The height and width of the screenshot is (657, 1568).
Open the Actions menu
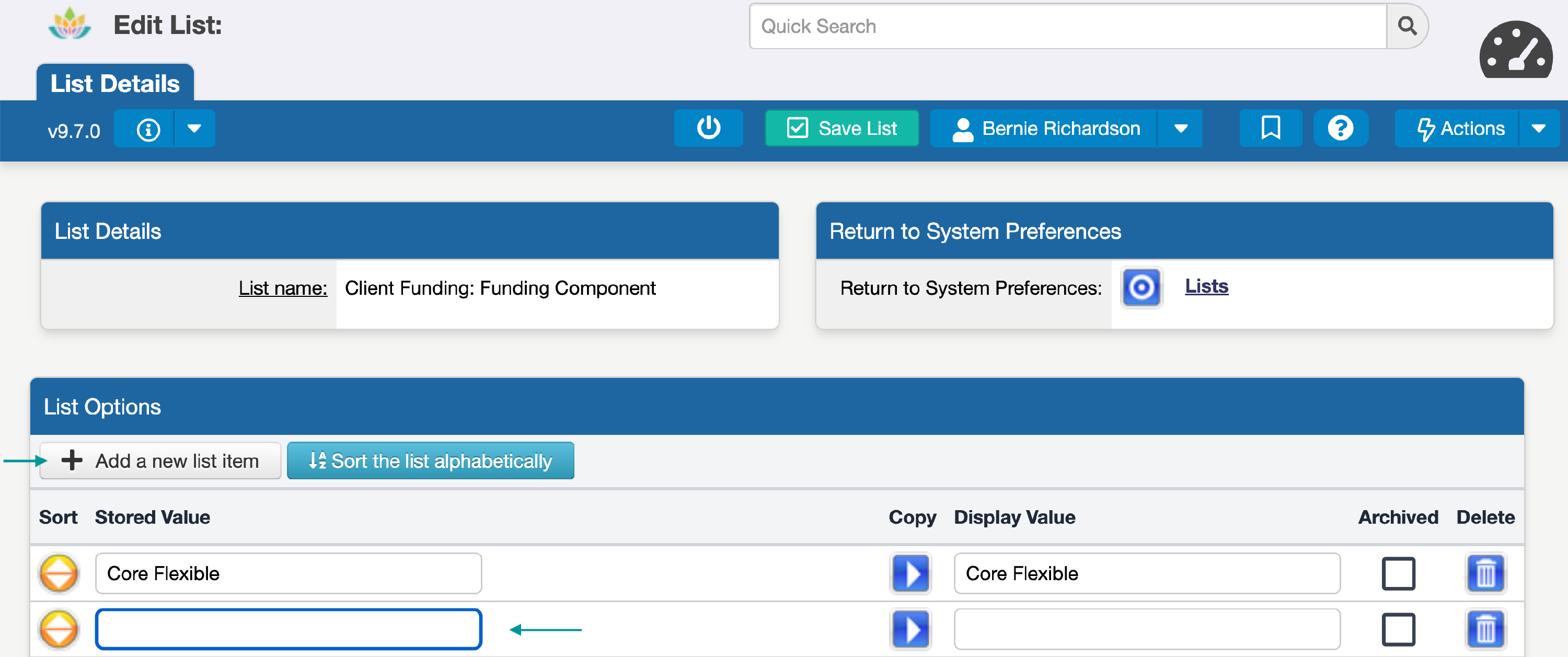pyautogui.click(x=1460, y=129)
